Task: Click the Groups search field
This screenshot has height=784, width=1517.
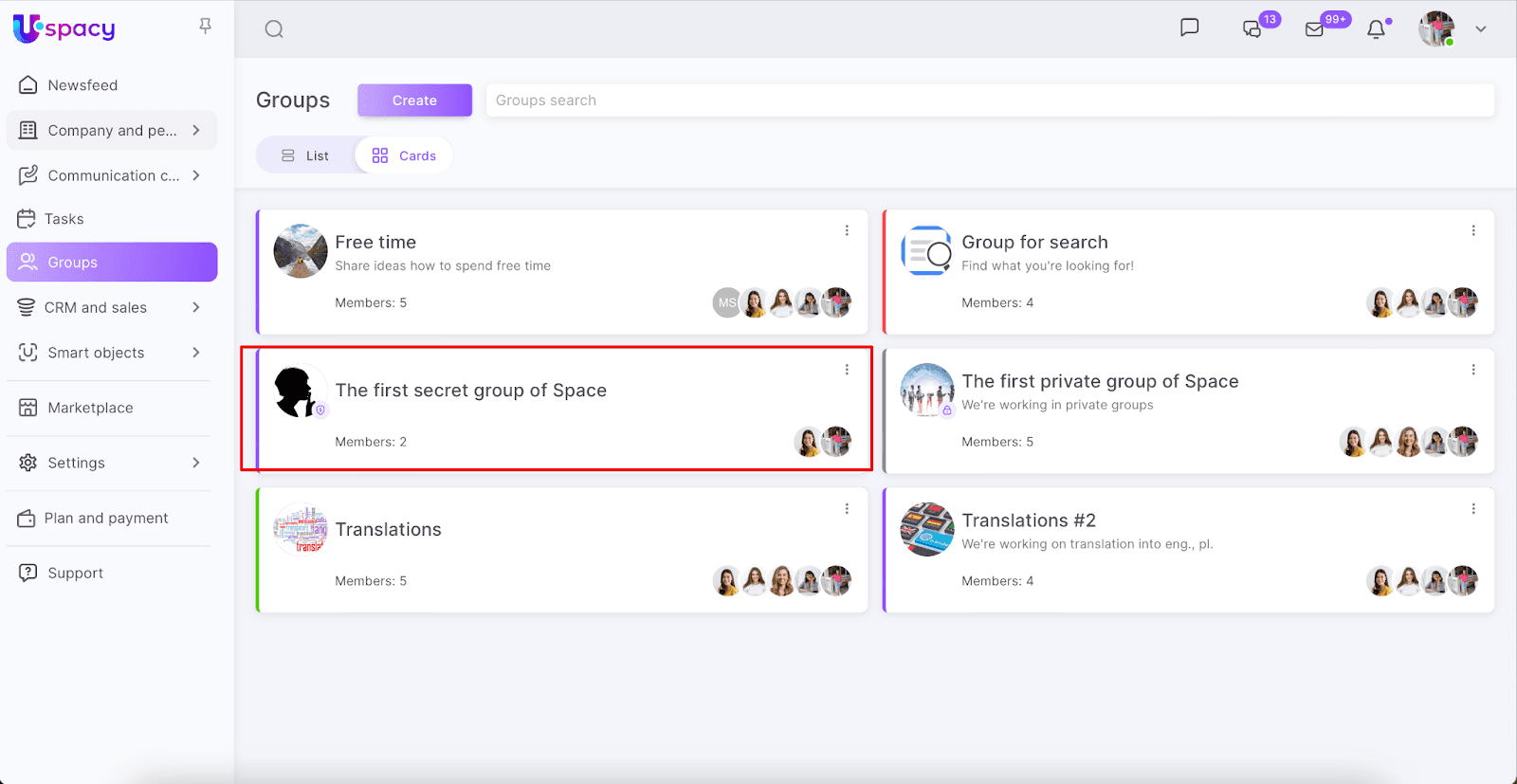Action: click(x=989, y=100)
